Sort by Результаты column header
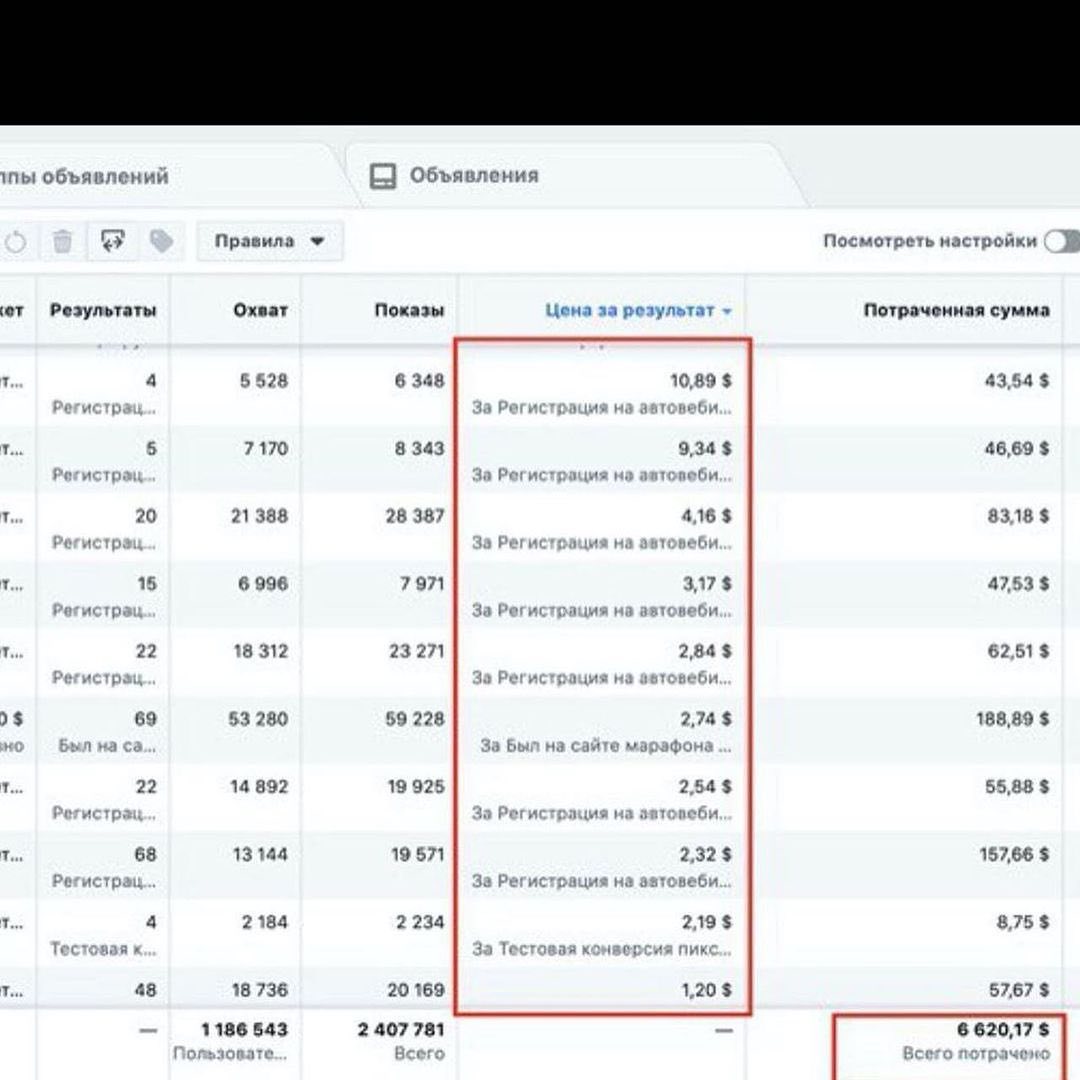Viewport: 1080px width, 1080px height. point(103,310)
